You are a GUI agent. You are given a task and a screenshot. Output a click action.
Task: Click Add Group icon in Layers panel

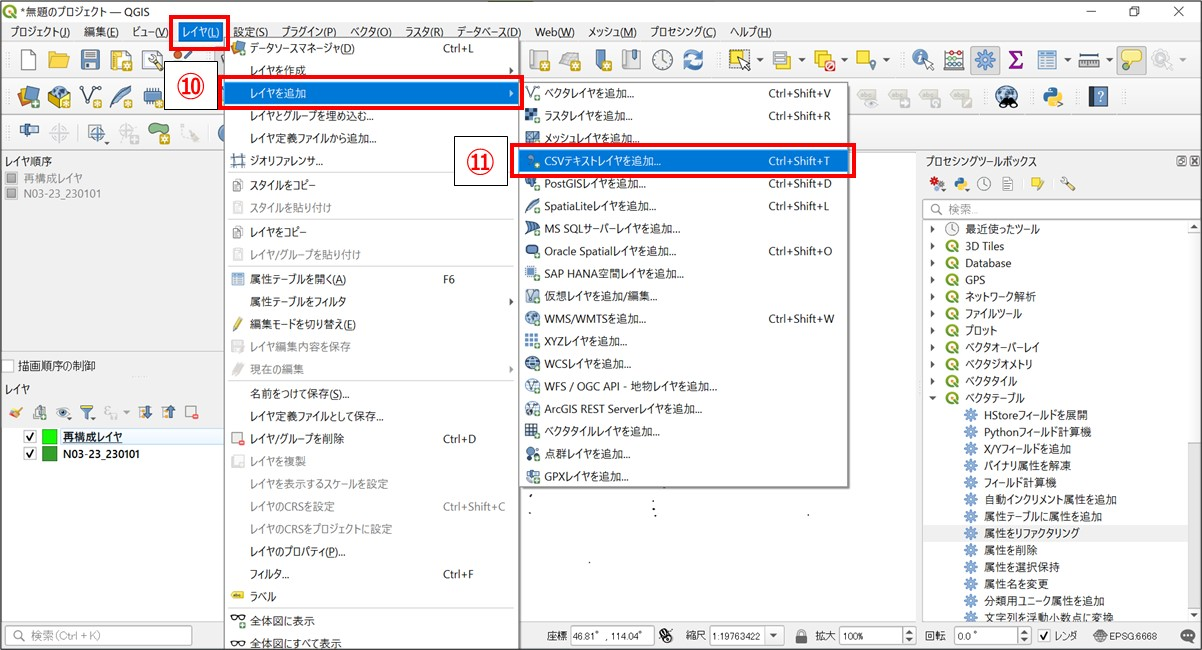click(x=39, y=411)
